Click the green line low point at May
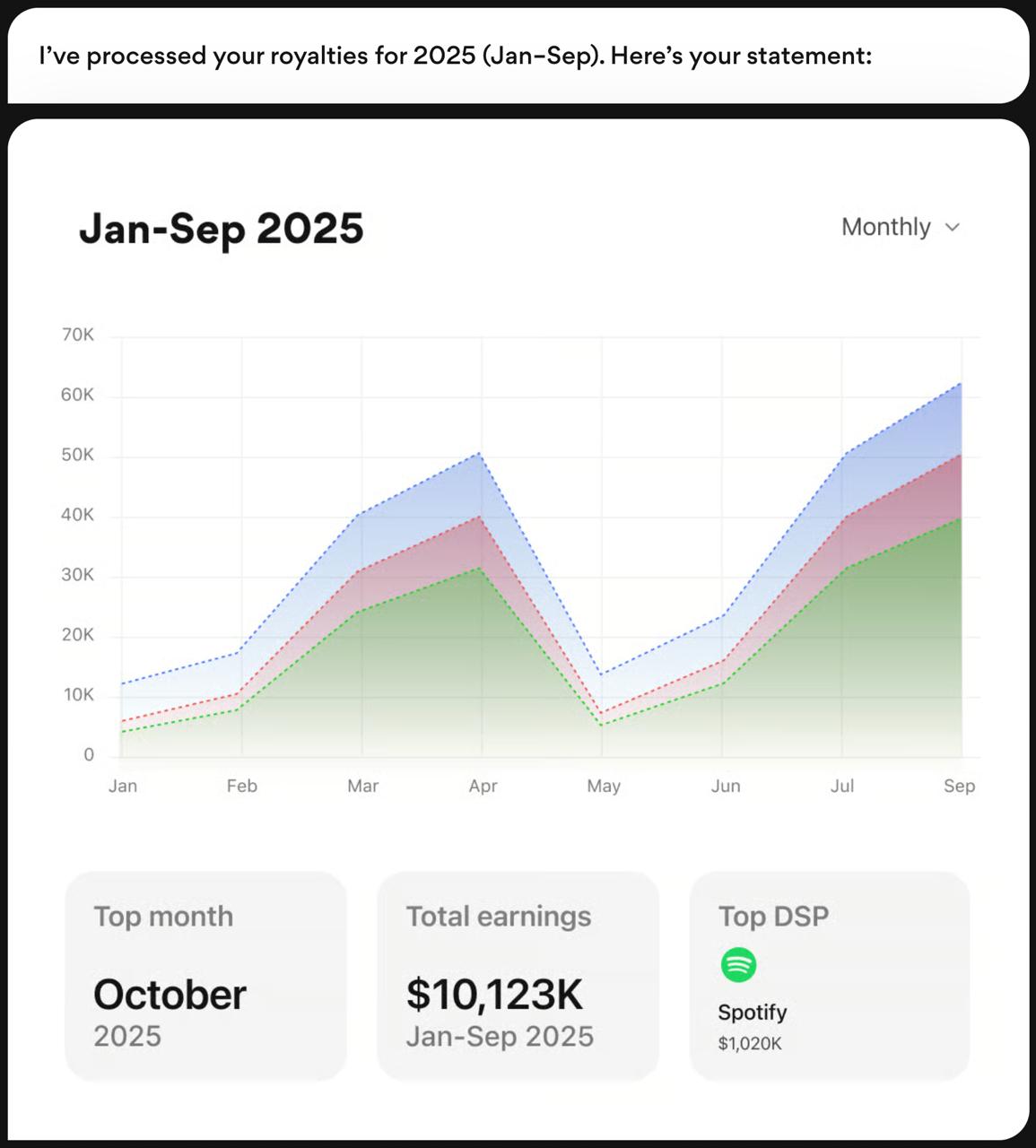The image size is (1036, 1148). coord(602,725)
